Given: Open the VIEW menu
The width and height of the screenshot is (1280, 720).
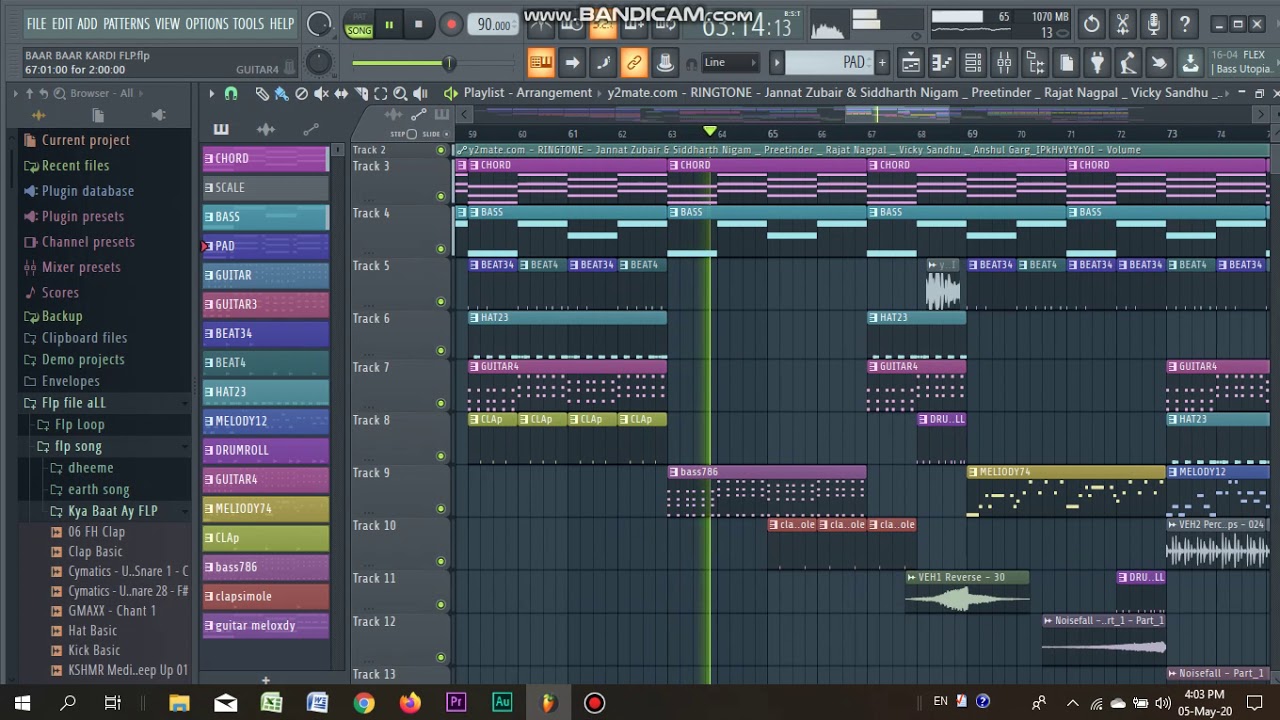Looking at the screenshot, I should (167, 24).
